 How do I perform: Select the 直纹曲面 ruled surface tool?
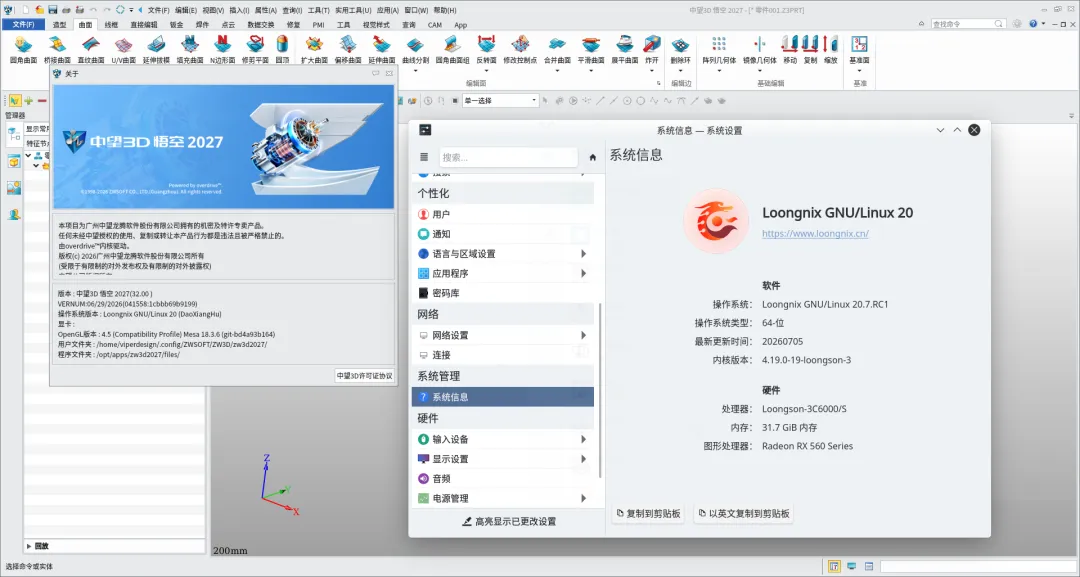(91, 50)
